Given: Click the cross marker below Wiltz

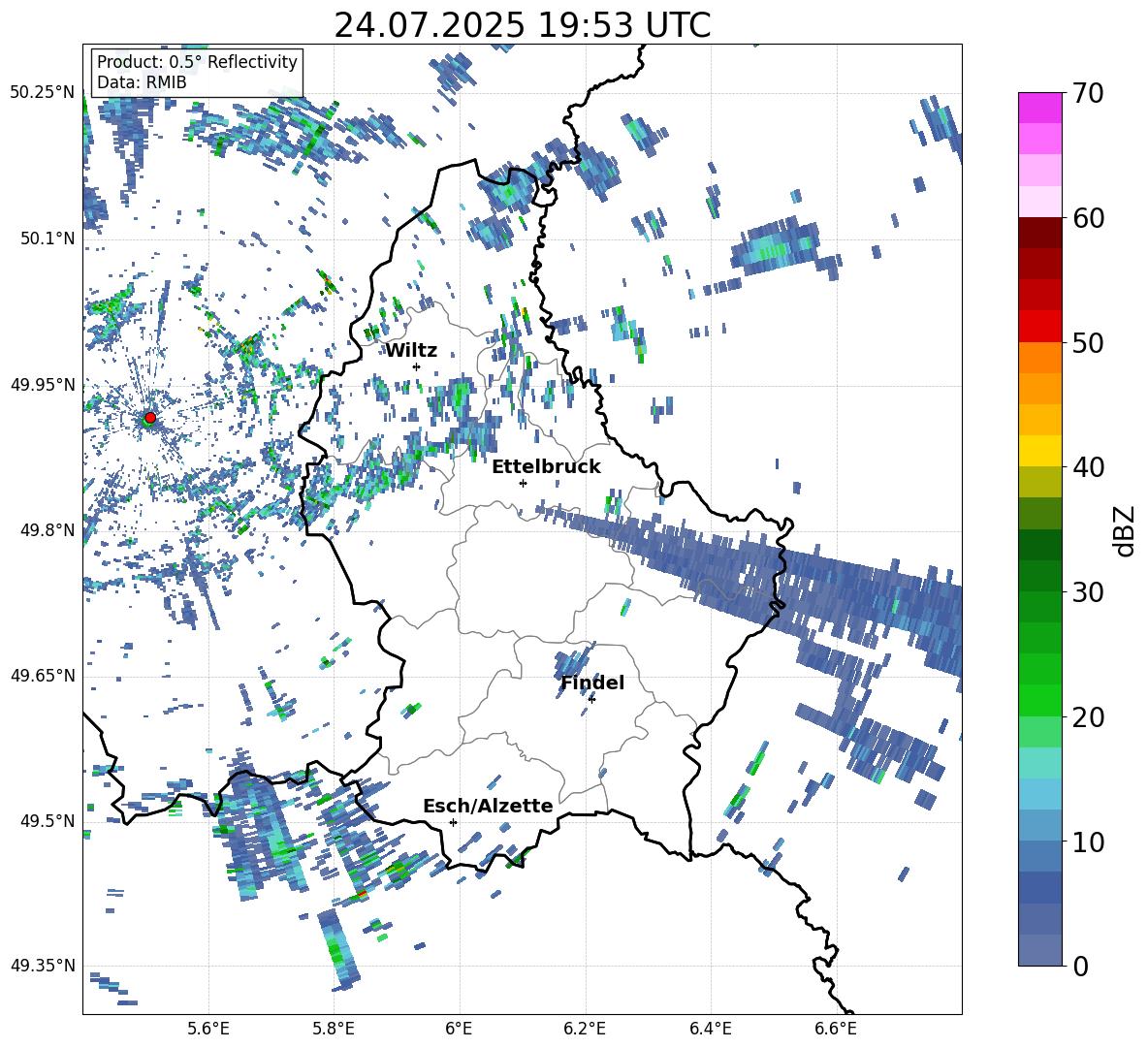Looking at the screenshot, I should [x=417, y=366].
